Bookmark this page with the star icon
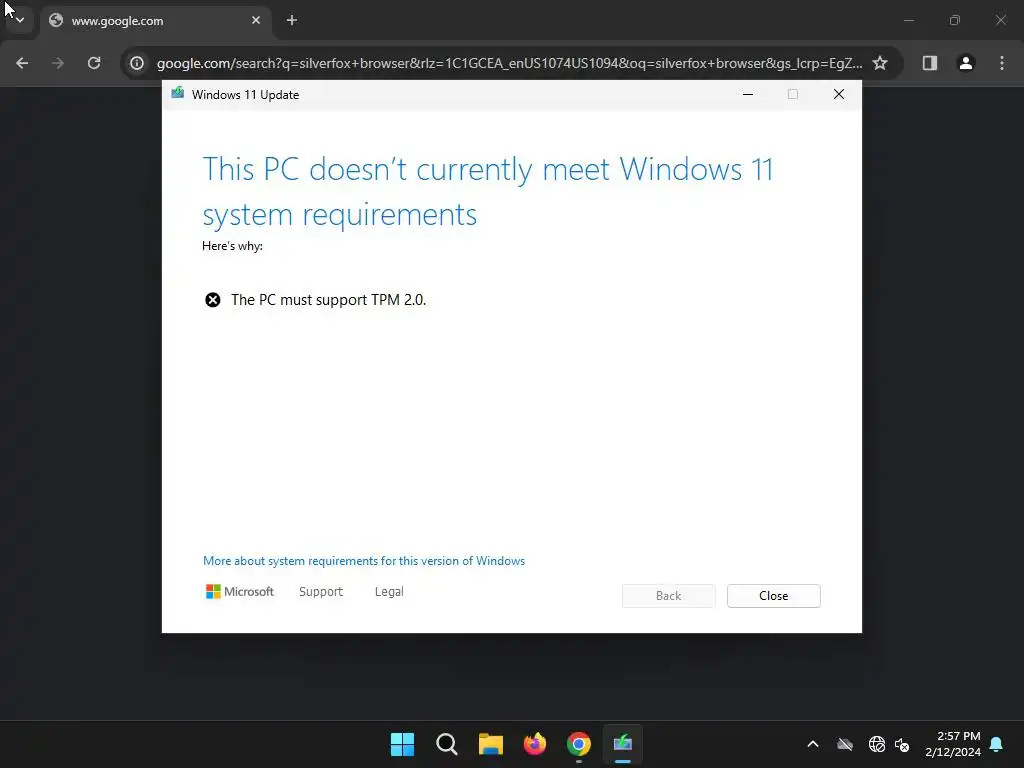 tap(880, 63)
